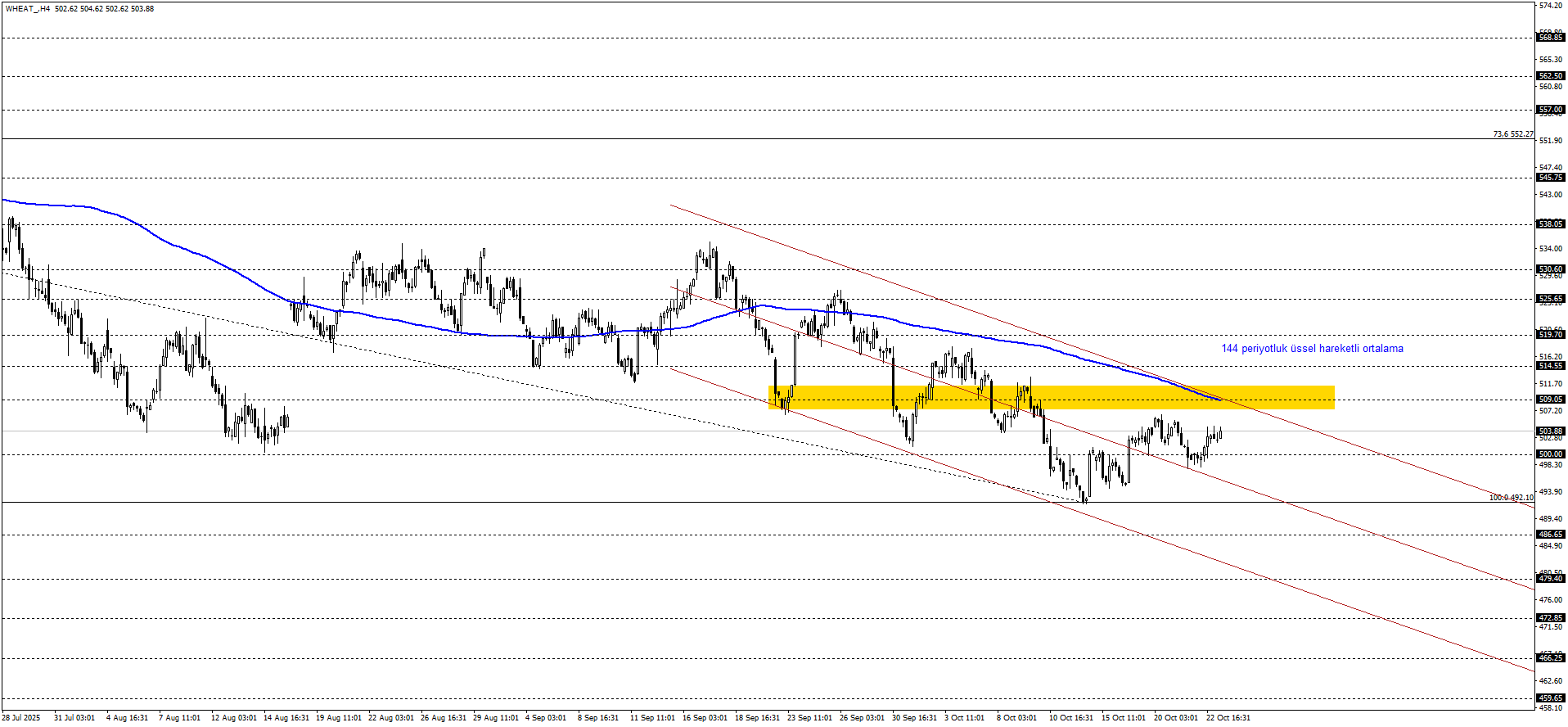Select the 500.00 price level tag
Viewport: 1568px width, 727px height.
pyautogui.click(x=1550, y=454)
